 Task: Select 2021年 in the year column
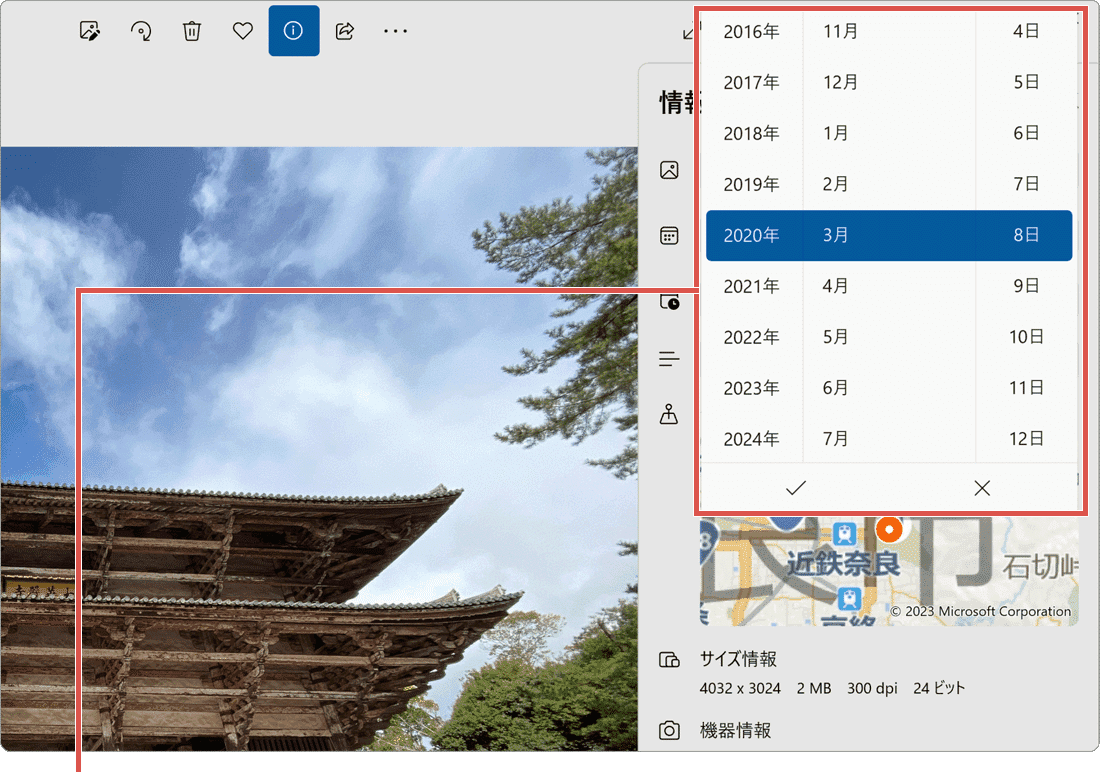pyautogui.click(x=751, y=286)
